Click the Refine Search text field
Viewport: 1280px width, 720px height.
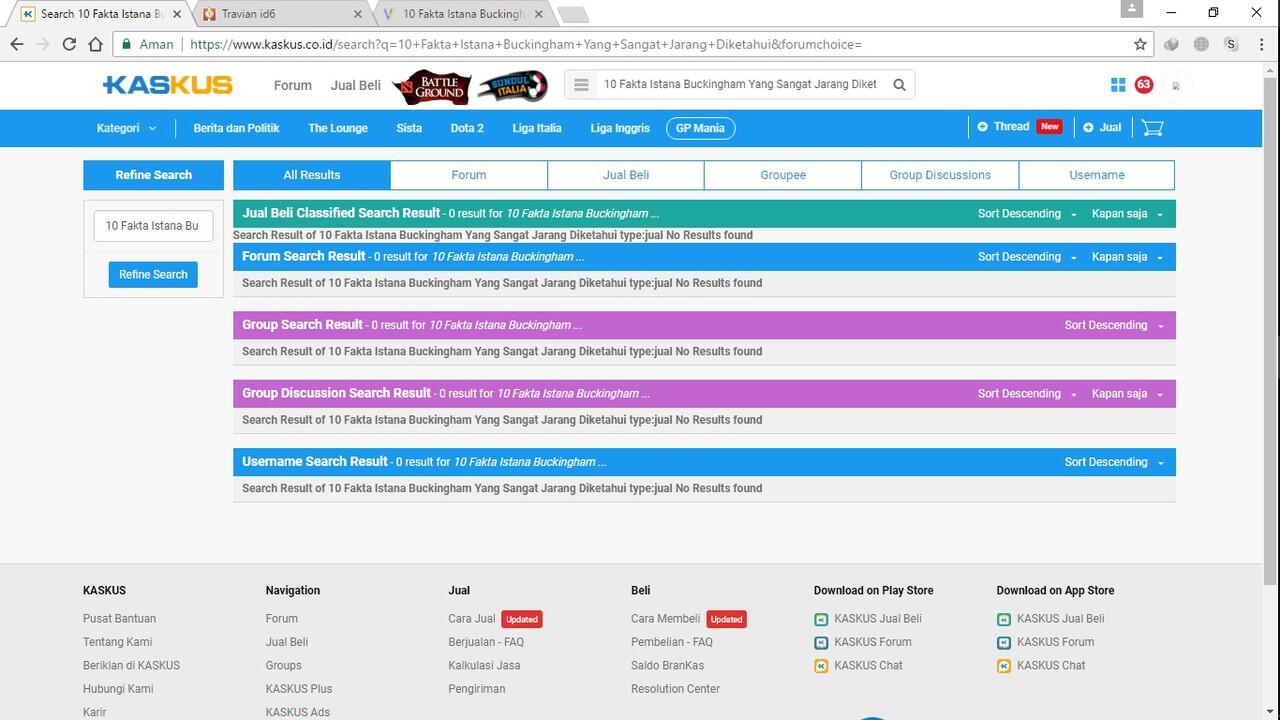(153, 226)
